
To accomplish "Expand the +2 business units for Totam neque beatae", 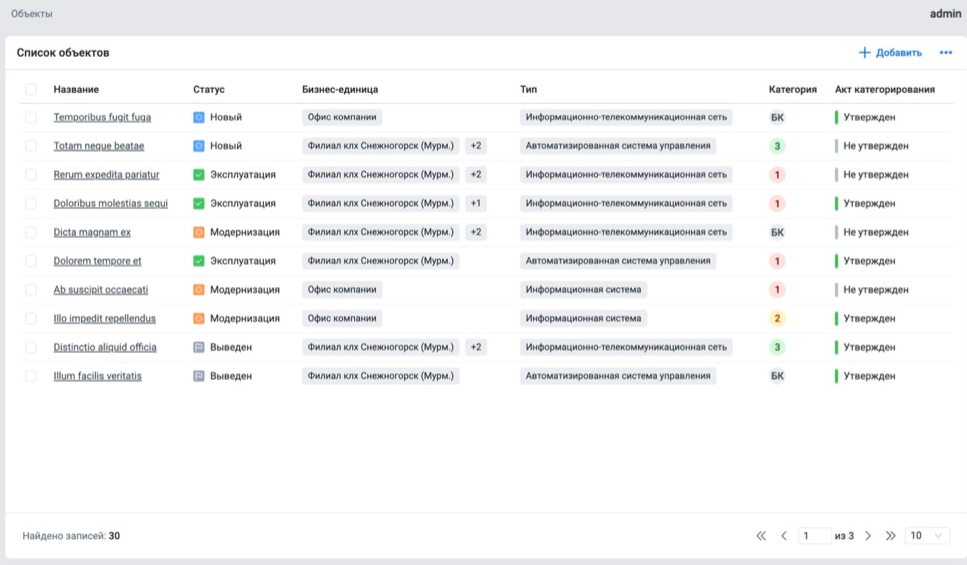I will [476, 146].
